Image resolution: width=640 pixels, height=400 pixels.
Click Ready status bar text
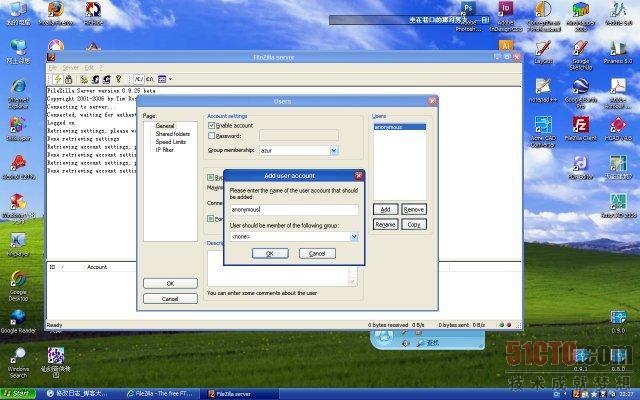click(55, 325)
